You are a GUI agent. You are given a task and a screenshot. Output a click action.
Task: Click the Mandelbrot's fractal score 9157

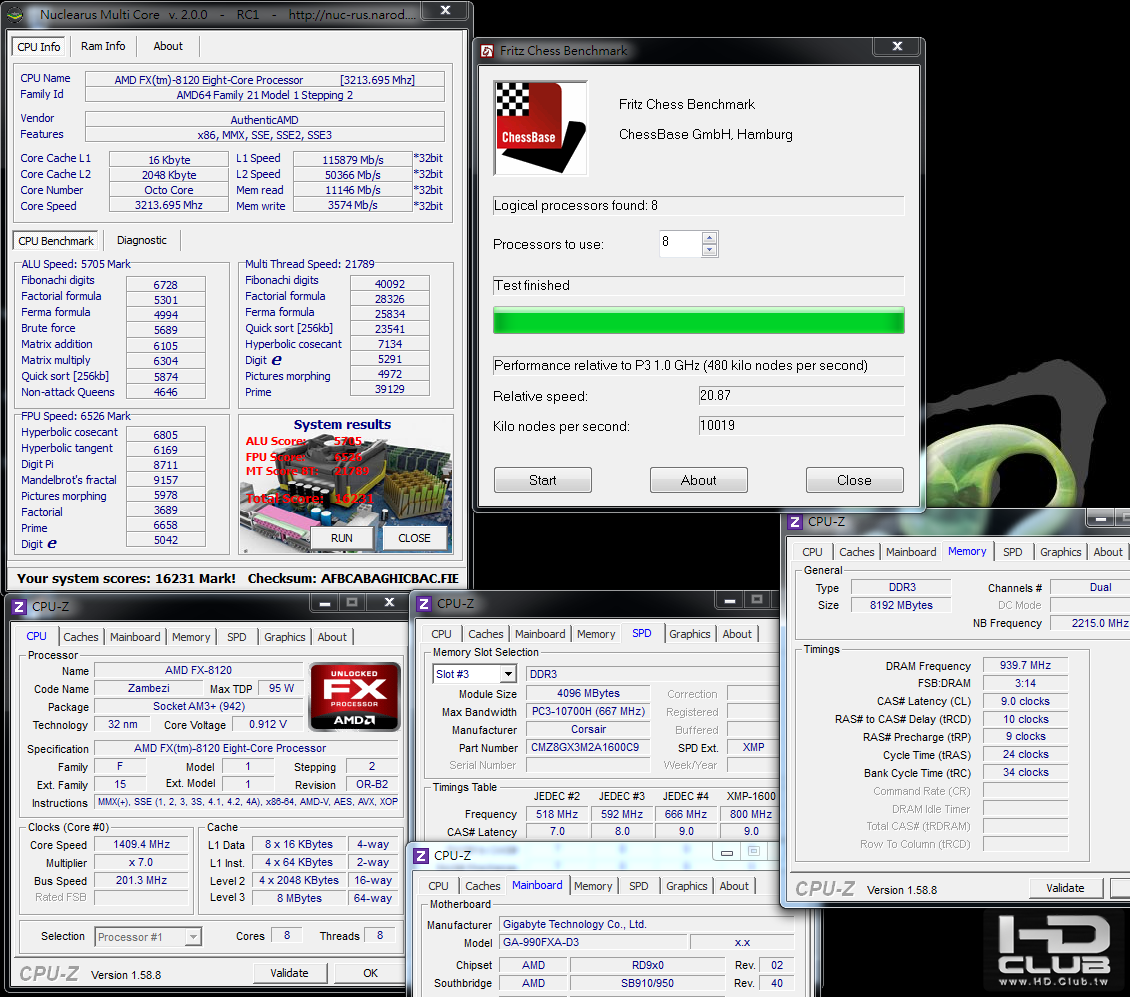(x=166, y=480)
